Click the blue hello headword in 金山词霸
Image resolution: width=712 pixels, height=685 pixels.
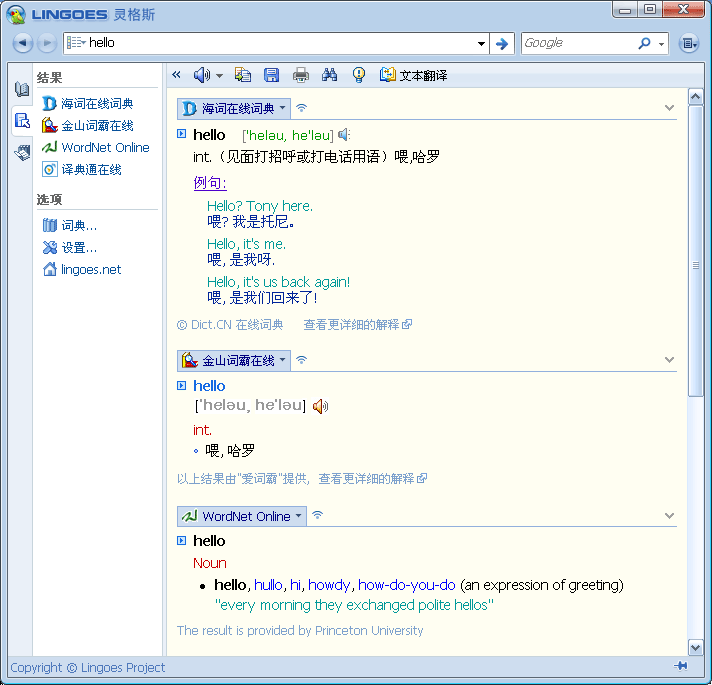click(x=209, y=385)
